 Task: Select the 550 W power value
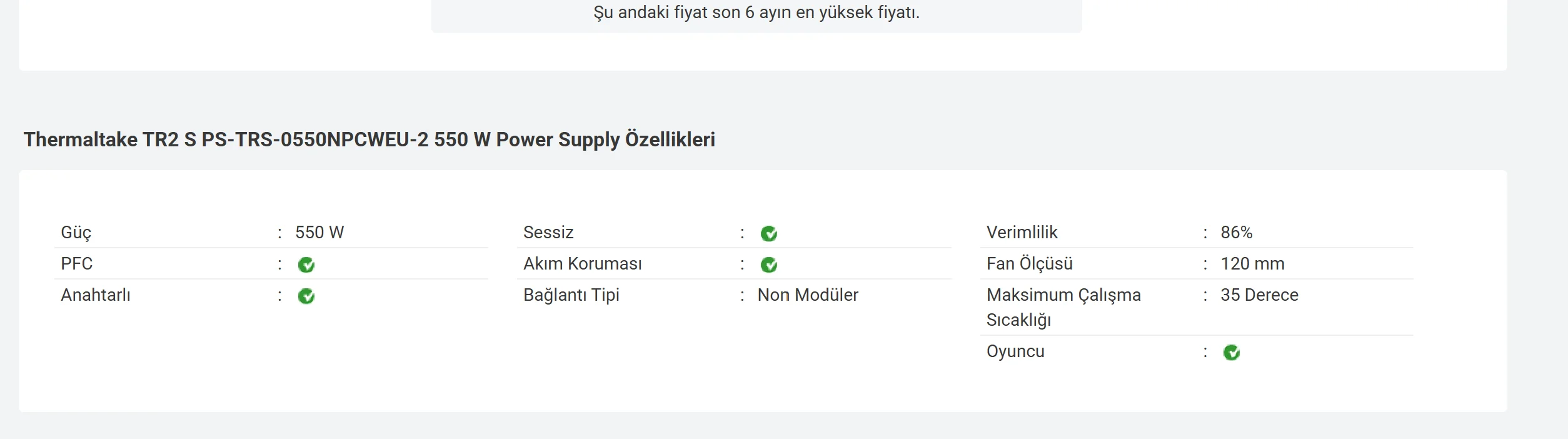pos(319,233)
